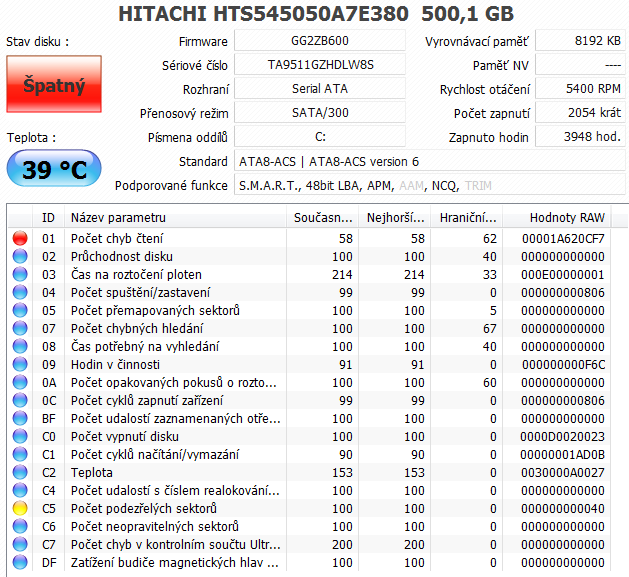Viewport: 629px width, 577px height.
Task: Click the red Špatný disk status button
Action: pyautogui.click(x=54, y=84)
